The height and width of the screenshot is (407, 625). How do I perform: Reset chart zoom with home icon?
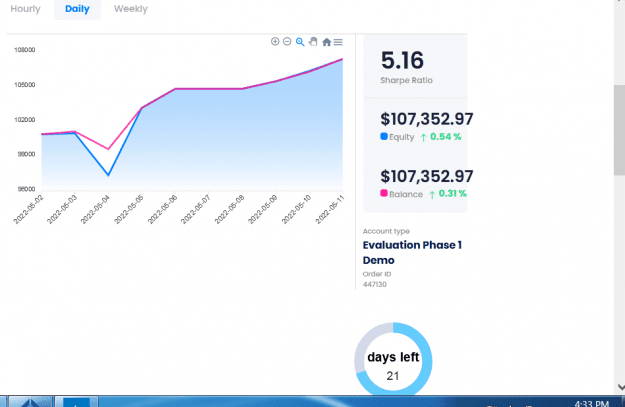coord(326,42)
